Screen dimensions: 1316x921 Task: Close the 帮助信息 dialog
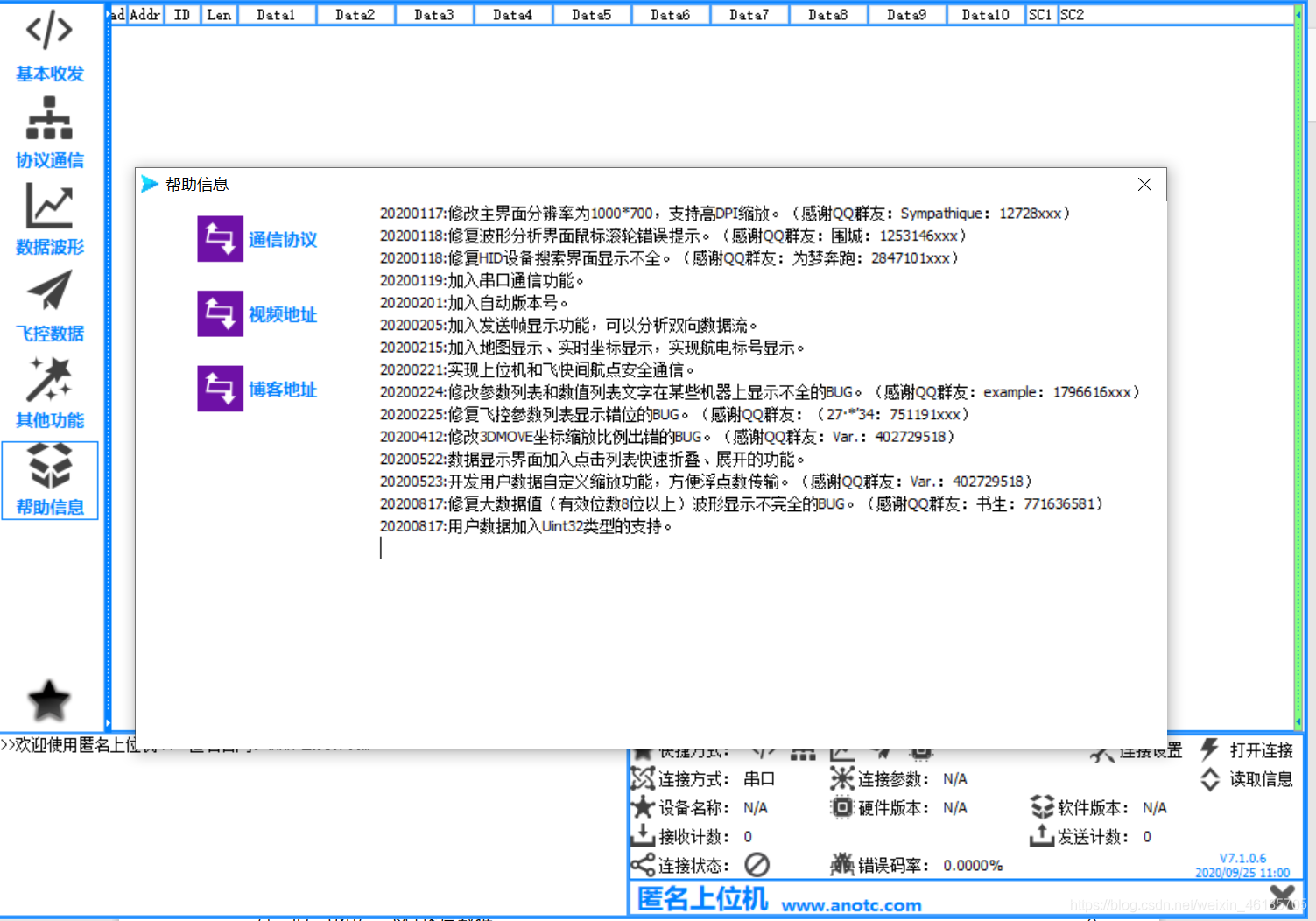(x=1144, y=184)
